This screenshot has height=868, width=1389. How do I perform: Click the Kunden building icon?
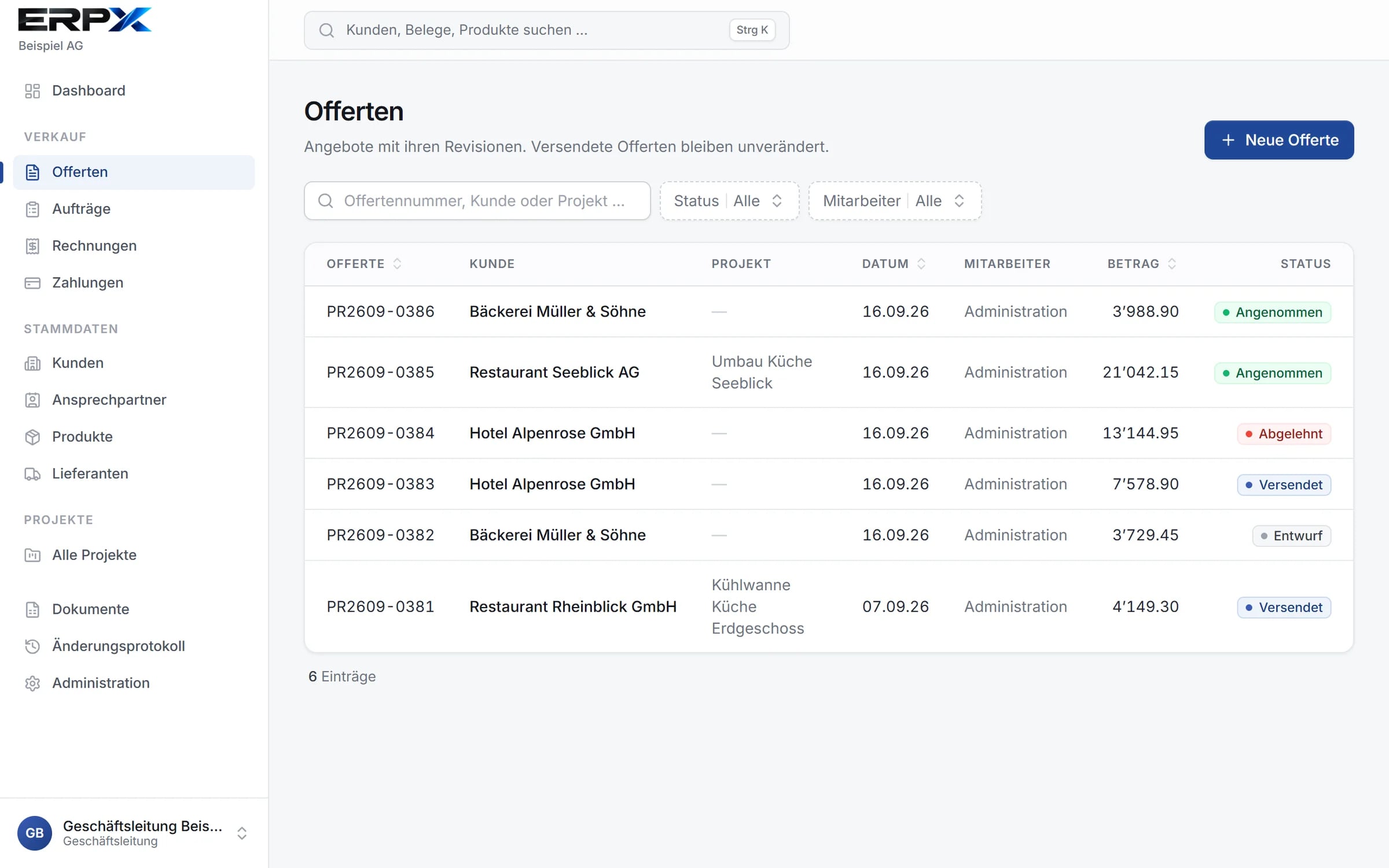click(x=32, y=363)
